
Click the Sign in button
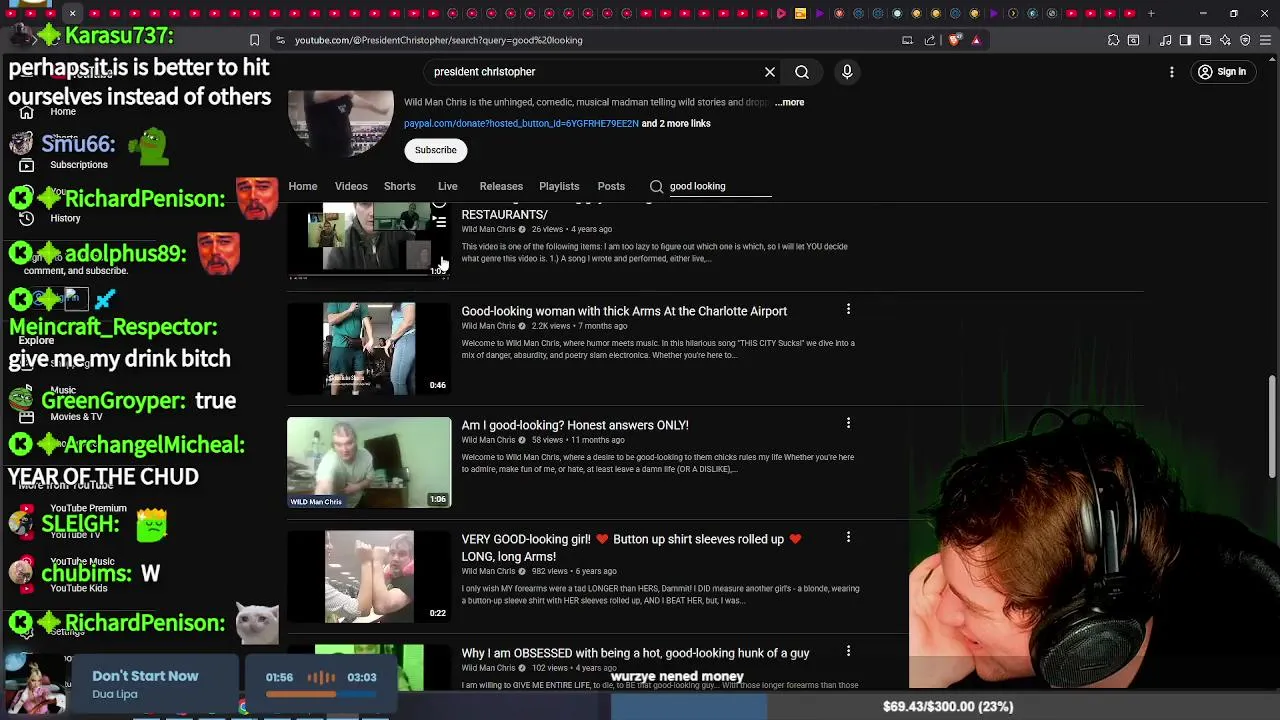1222,72
